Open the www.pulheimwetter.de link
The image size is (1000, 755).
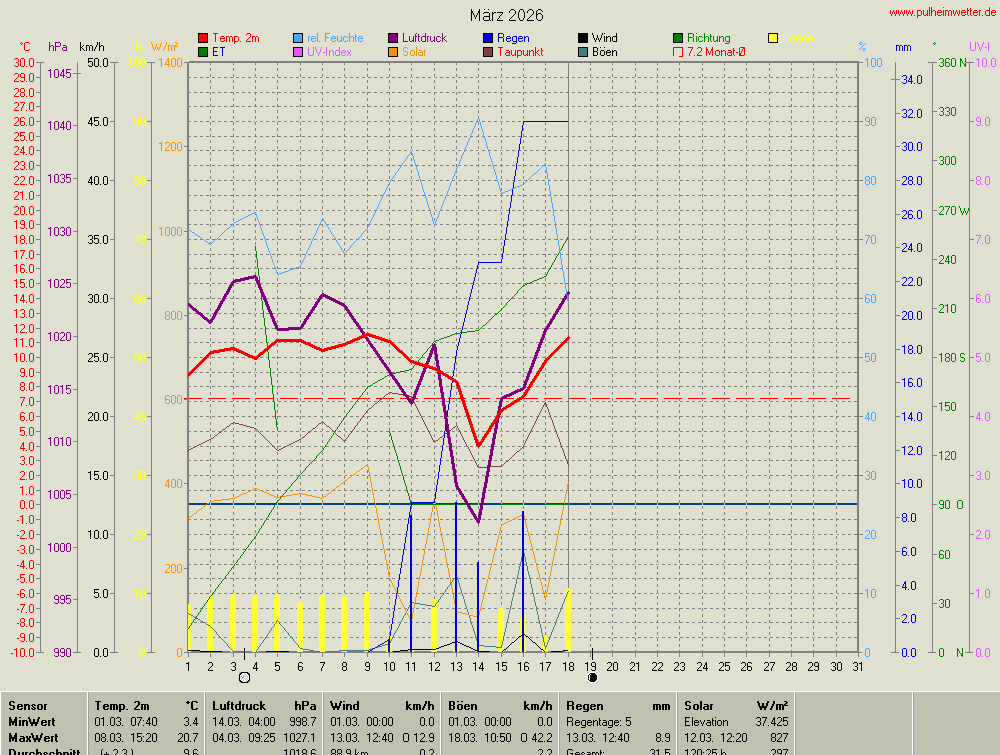coord(941,12)
